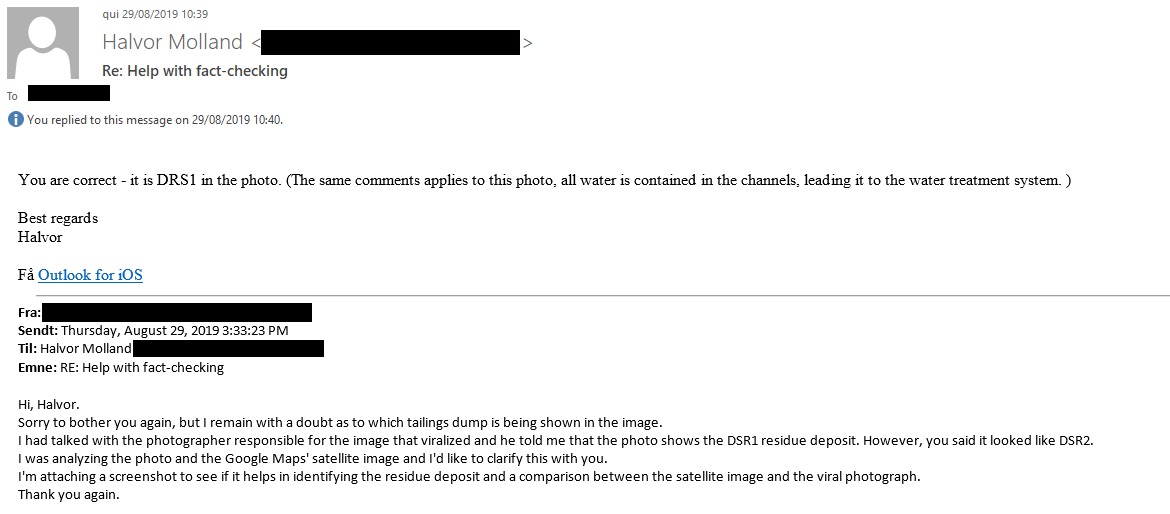Click the received date qui 29/08/2019 10:39

pos(155,13)
